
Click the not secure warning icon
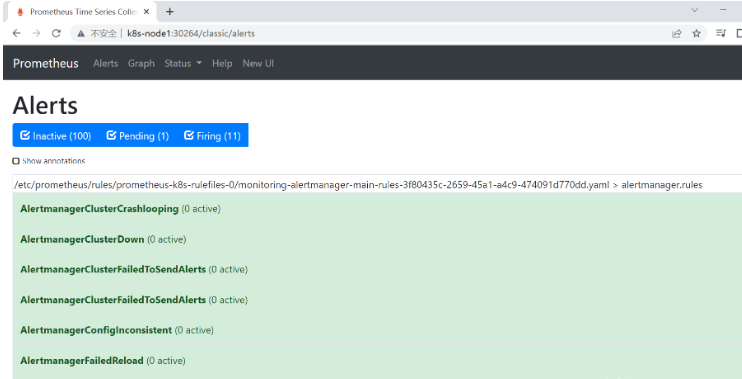[x=81, y=34]
